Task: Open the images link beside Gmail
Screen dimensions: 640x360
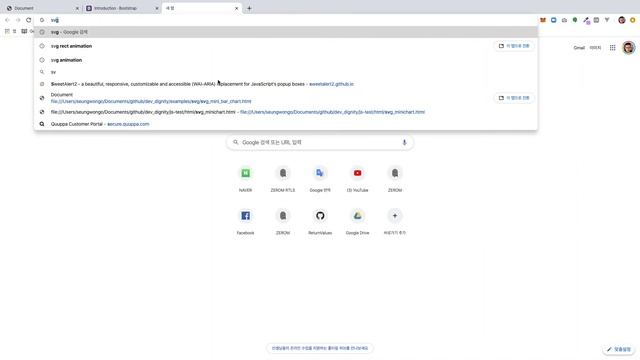Action: click(595, 48)
